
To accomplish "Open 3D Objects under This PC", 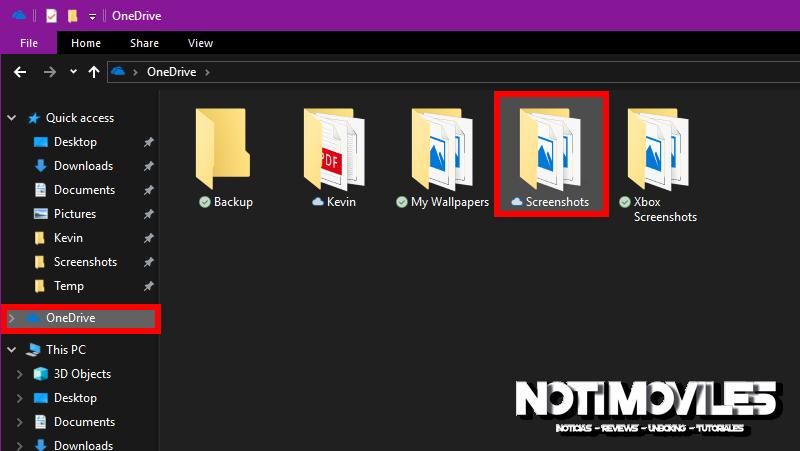I will click(x=82, y=374).
